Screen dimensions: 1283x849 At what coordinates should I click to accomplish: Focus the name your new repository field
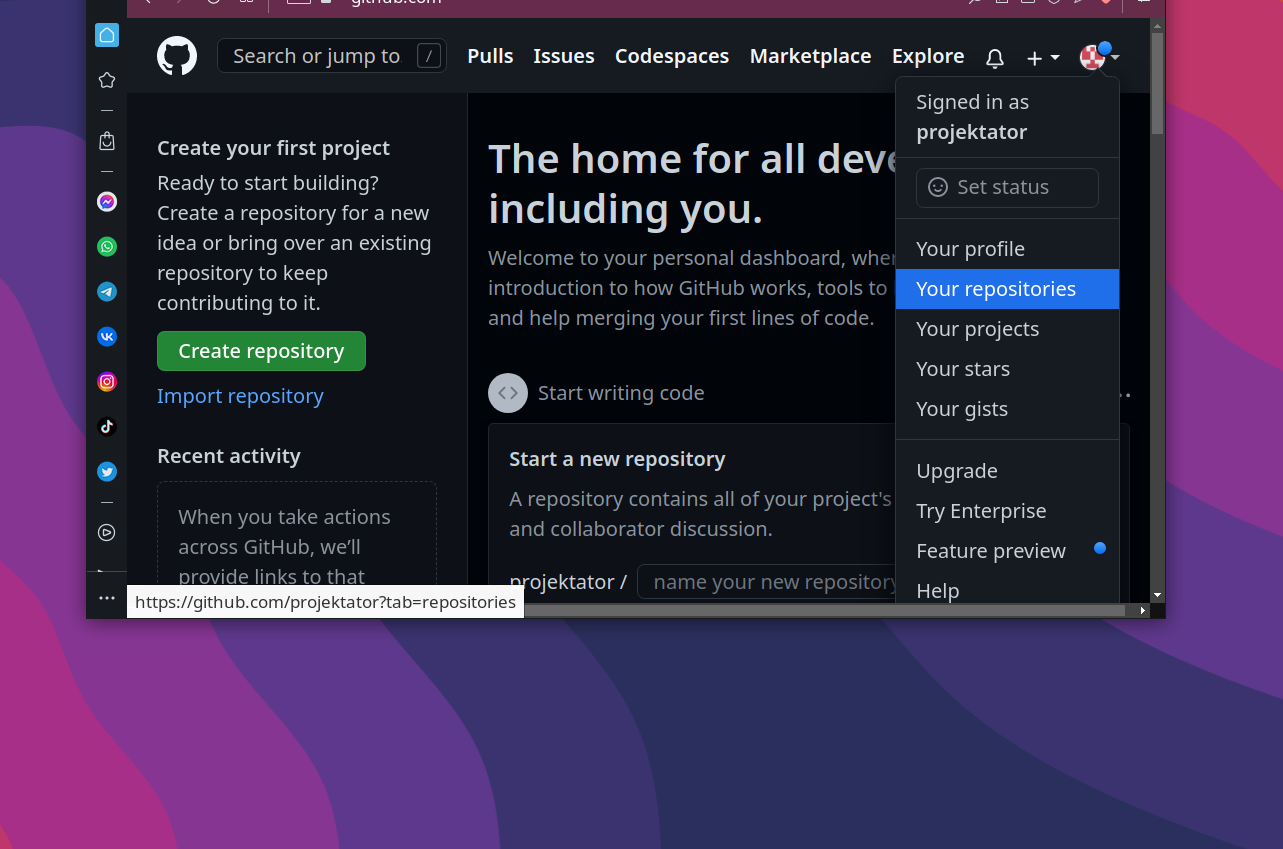click(767, 582)
